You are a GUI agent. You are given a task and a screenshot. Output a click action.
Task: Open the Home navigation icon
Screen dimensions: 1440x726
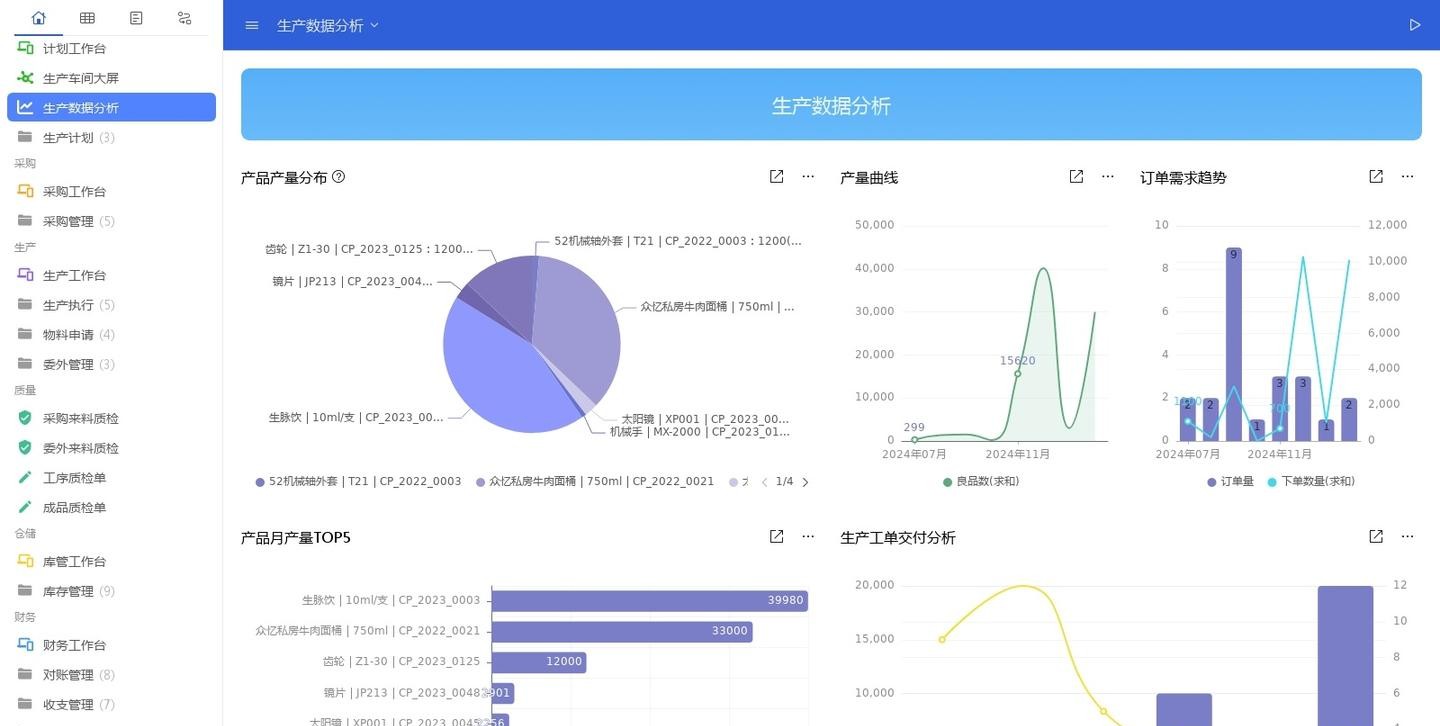pyautogui.click(x=38, y=16)
